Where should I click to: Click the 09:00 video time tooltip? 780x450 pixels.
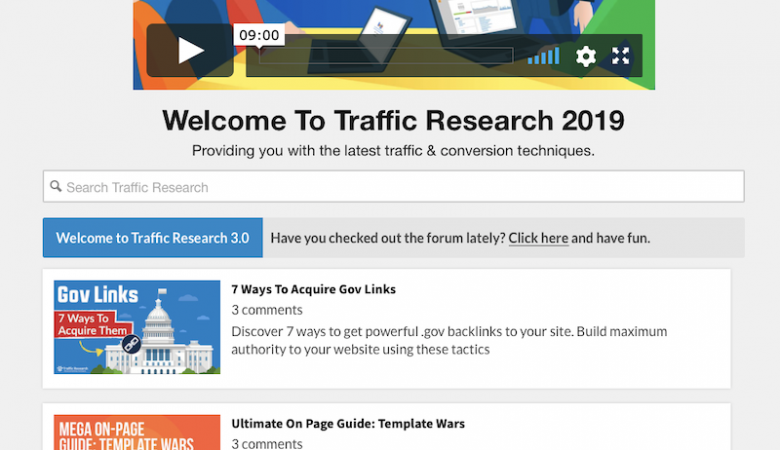pyautogui.click(x=259, y=35)
